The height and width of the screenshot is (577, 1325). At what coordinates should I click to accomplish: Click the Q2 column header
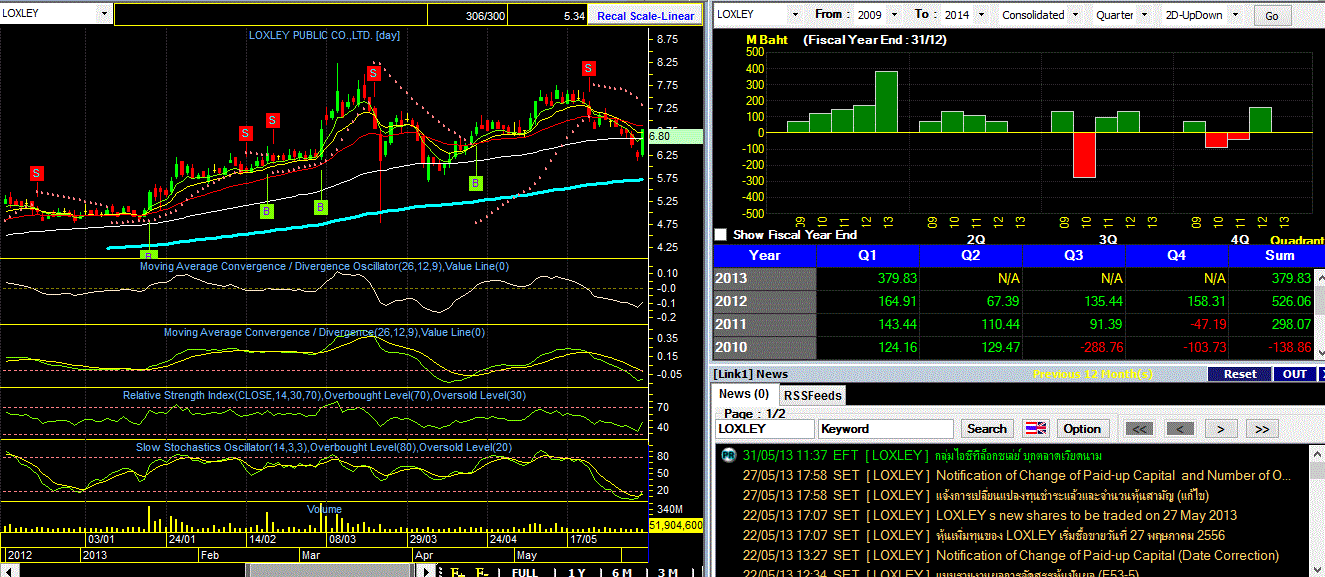pyautogui.click(x=972, y=256)
